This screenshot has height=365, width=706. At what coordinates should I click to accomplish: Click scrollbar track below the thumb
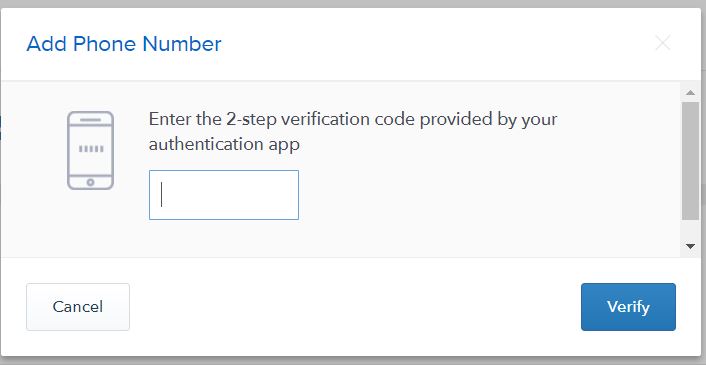690,229
